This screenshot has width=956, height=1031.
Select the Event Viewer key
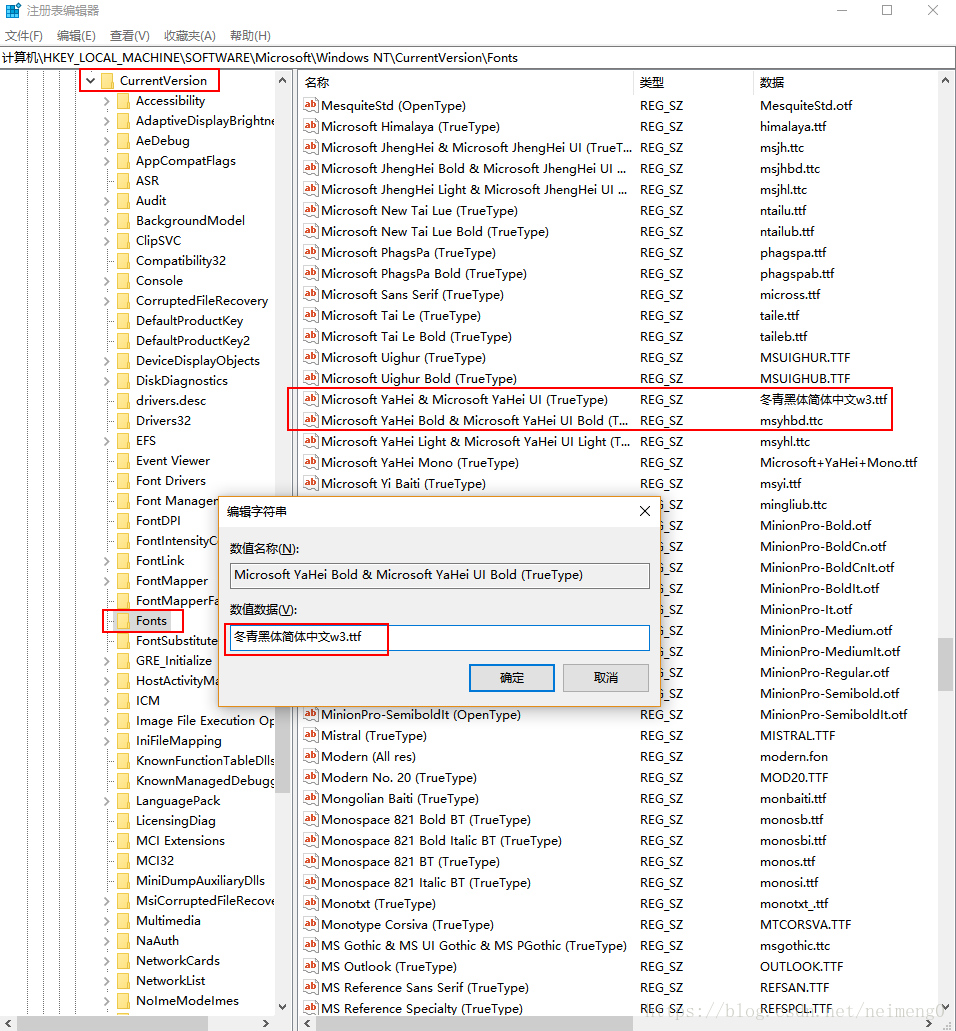click(x=173, y=461)
